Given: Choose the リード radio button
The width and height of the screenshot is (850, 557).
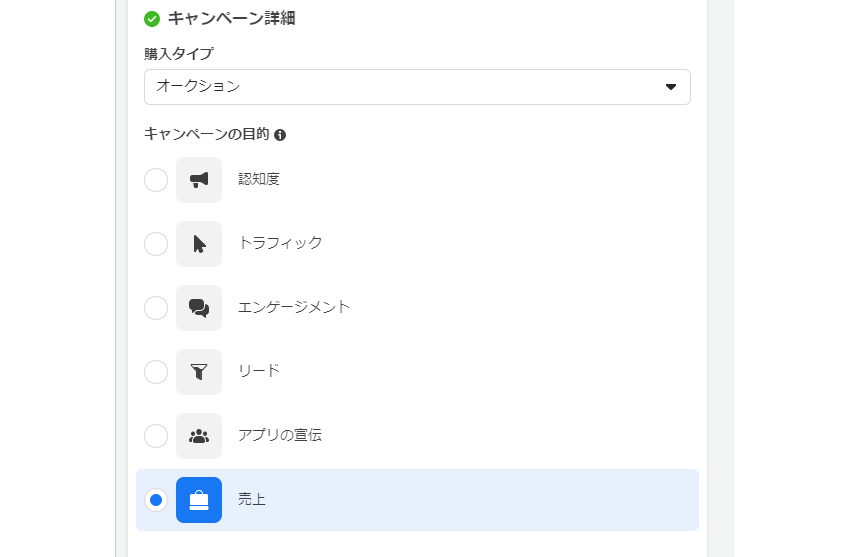Looking at the screenshot, I should pos(156,372).
